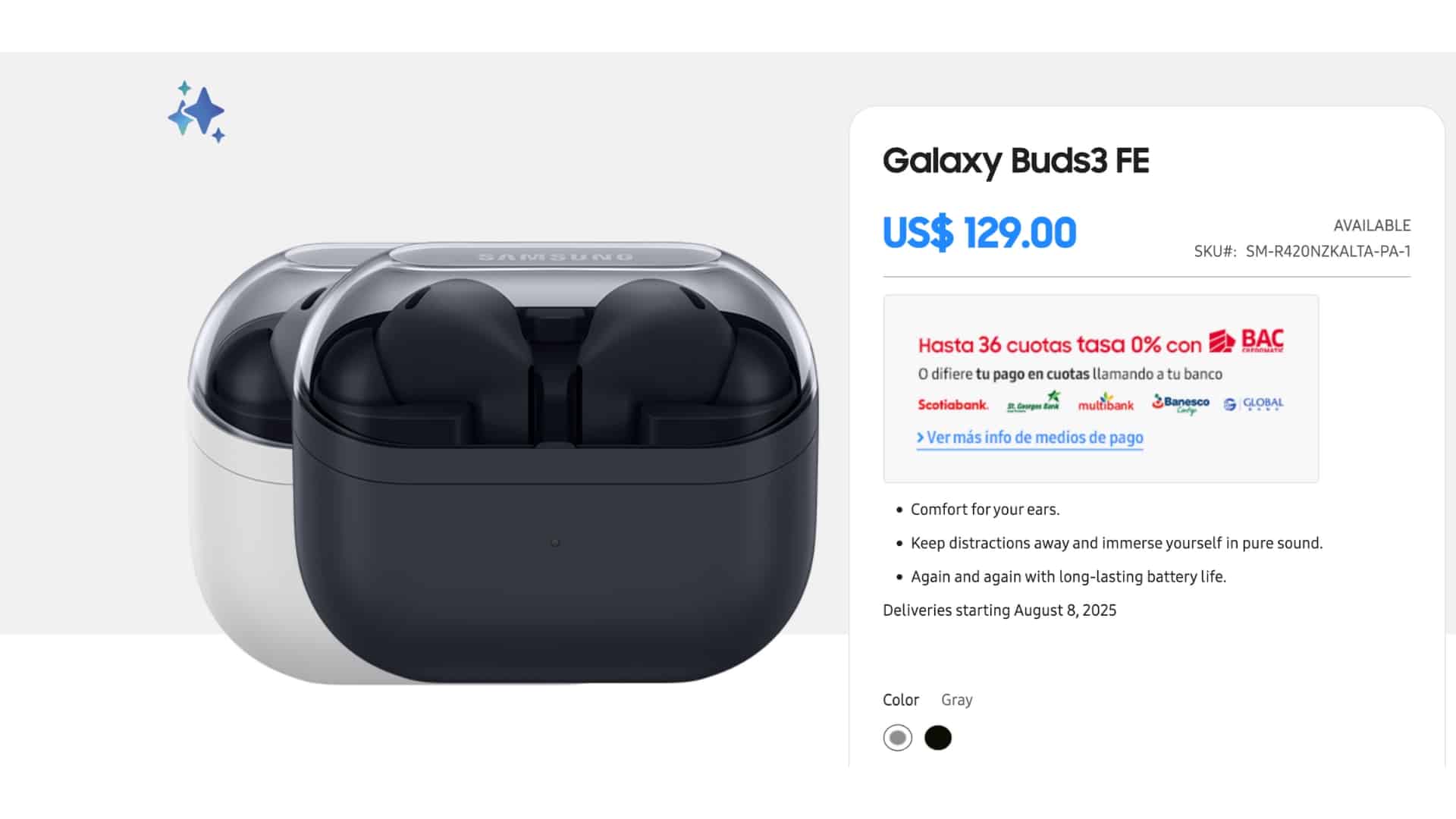Click the St. Georges Bank logo

point(1034,402)
